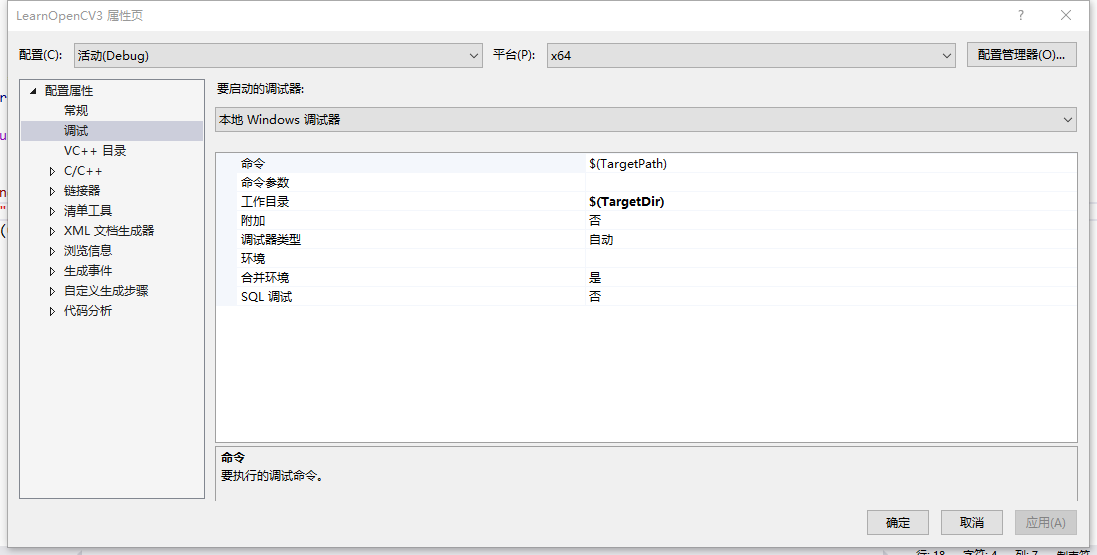The image size is (1097, 555).
Task: Click the 应用(A) apply button
Action: (1046, 522)
